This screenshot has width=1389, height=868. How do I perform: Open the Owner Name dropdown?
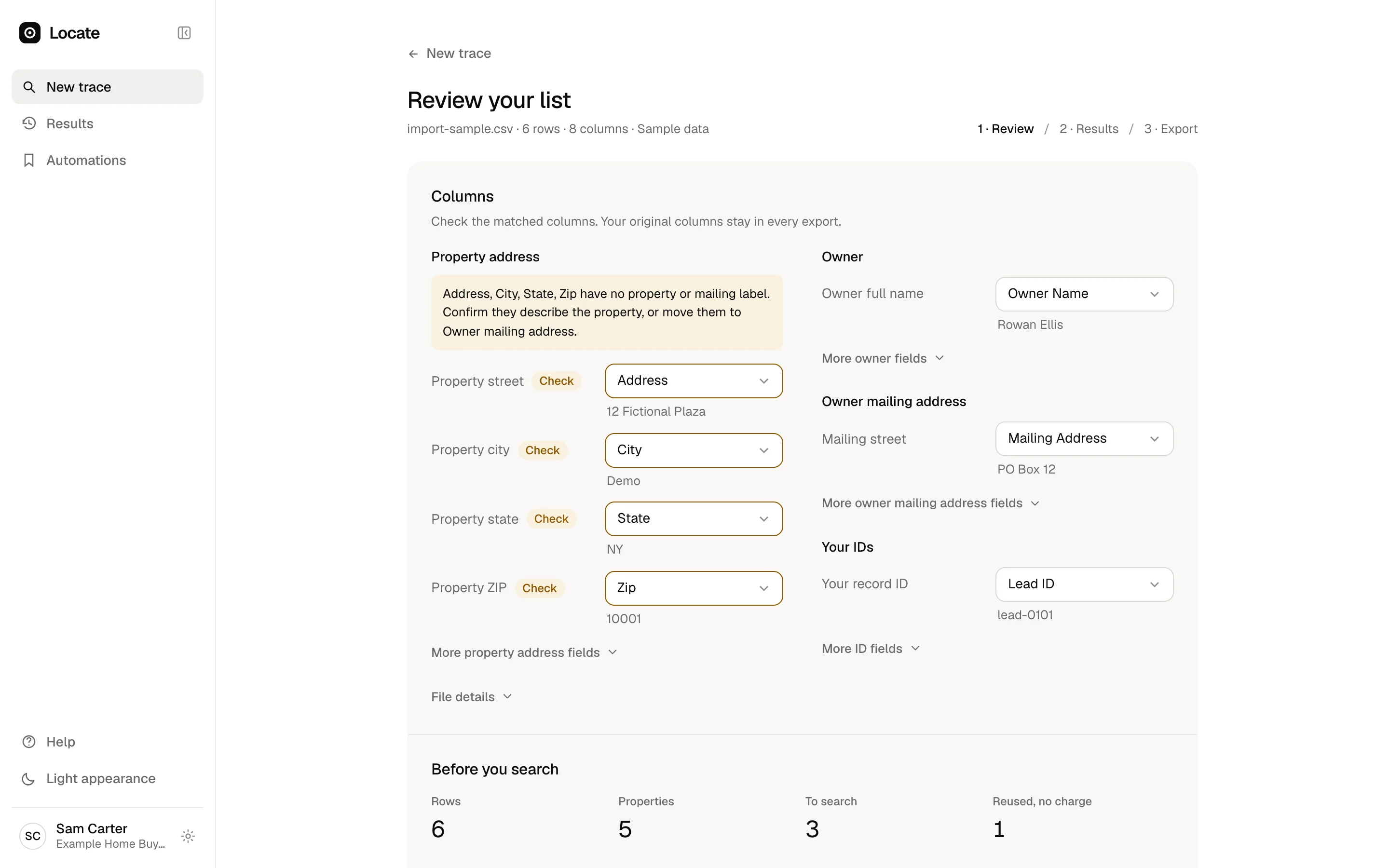[x=1084, y=294]
